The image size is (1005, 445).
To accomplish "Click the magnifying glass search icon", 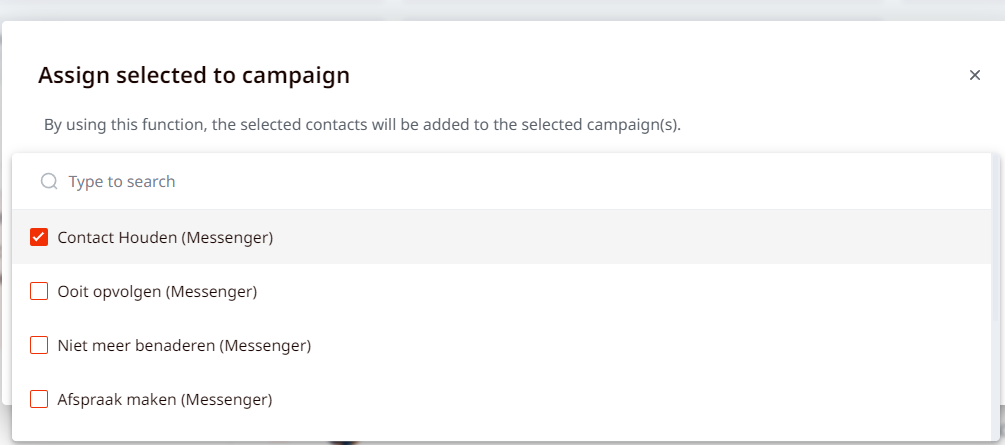I will (49, 181).
